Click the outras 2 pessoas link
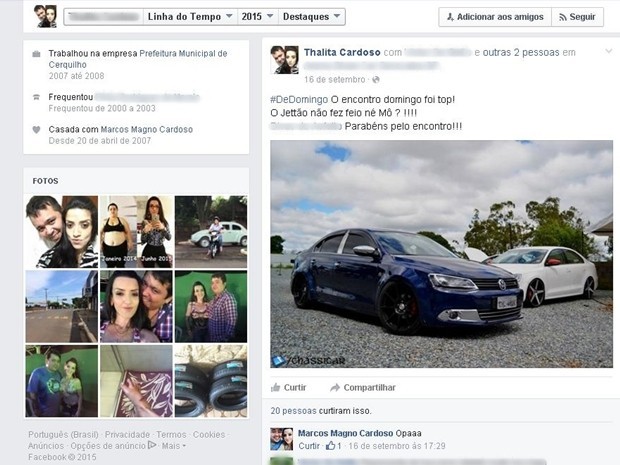This screenshot has width=620, height=465. tap(521, 52)
